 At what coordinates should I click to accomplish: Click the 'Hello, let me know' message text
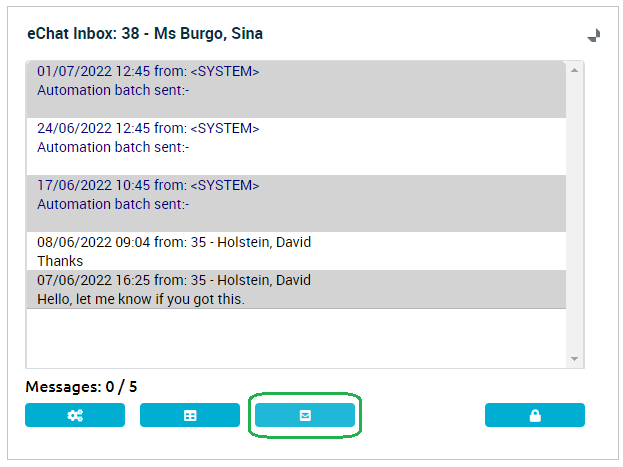click(x=141, y=299)
